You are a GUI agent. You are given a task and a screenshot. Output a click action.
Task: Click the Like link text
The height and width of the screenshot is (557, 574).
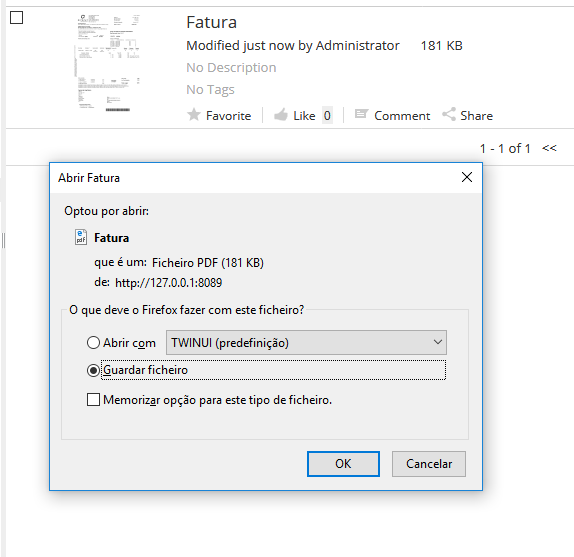coord(304,116)
